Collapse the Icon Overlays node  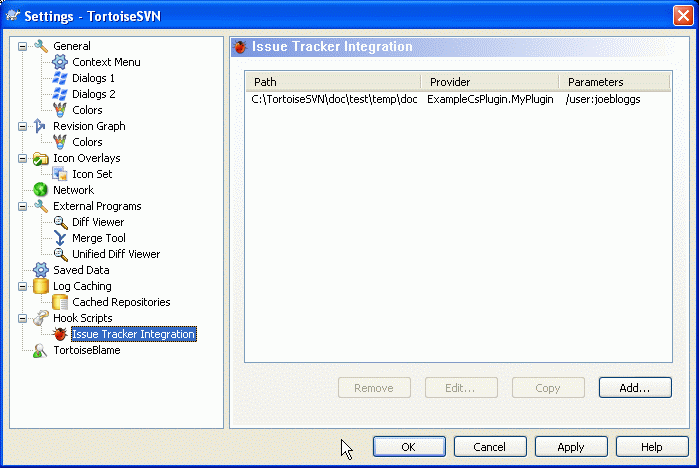click(22, 158)
